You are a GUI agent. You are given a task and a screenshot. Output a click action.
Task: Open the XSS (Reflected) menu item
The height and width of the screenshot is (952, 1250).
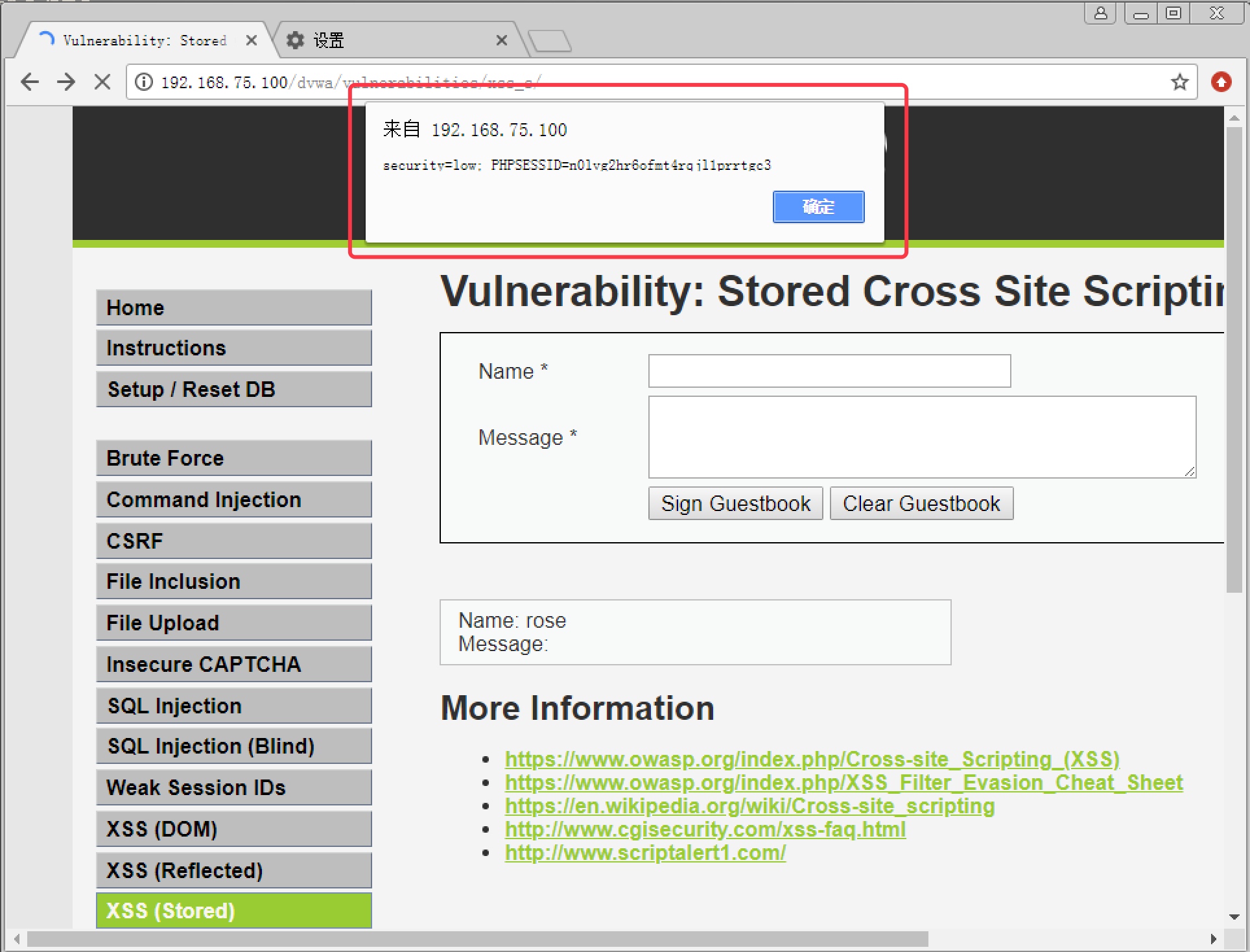tap(233, 870)
